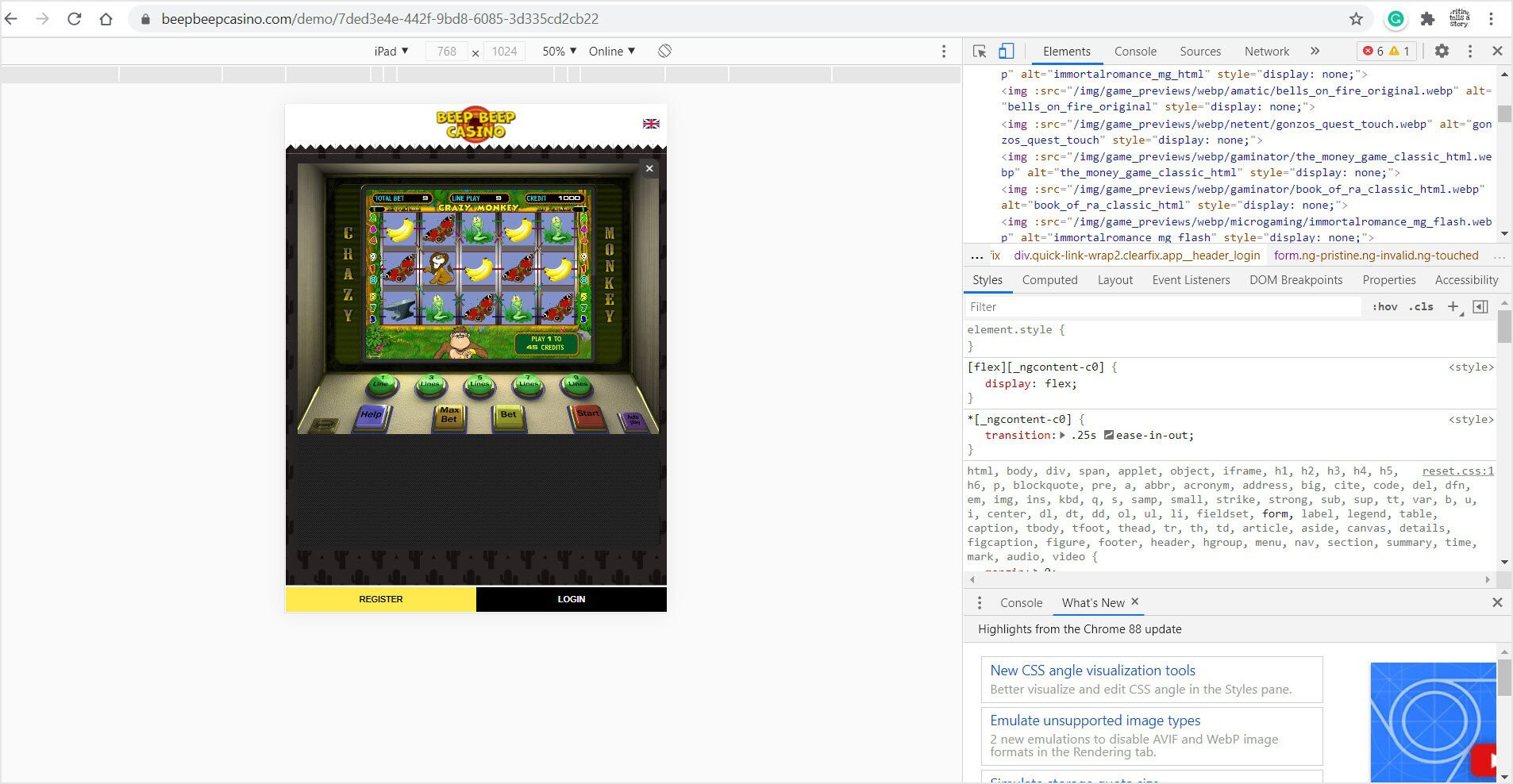Click the What's New video thumbnail
This screenshot has width=1513, height=784.
pyautogui.click(x=1433, y=722)
